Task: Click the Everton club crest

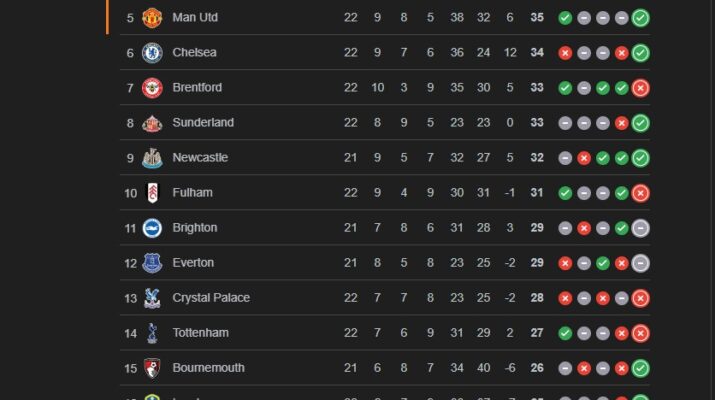Action: point(152,263)
